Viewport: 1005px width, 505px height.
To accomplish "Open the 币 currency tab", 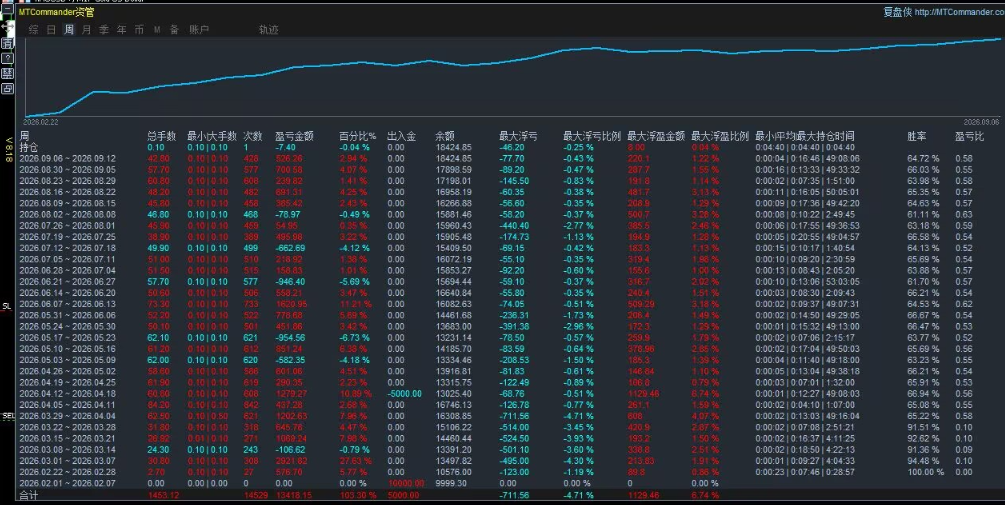I will [139, 29].
